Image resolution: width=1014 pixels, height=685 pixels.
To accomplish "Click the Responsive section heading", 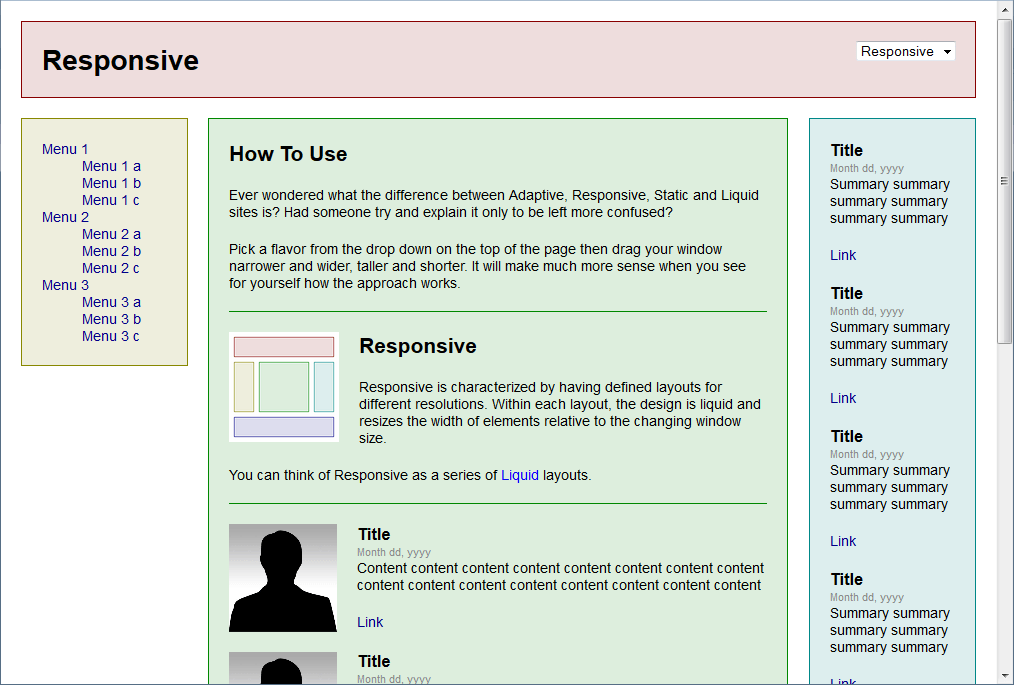I will (x=418, y=346).
